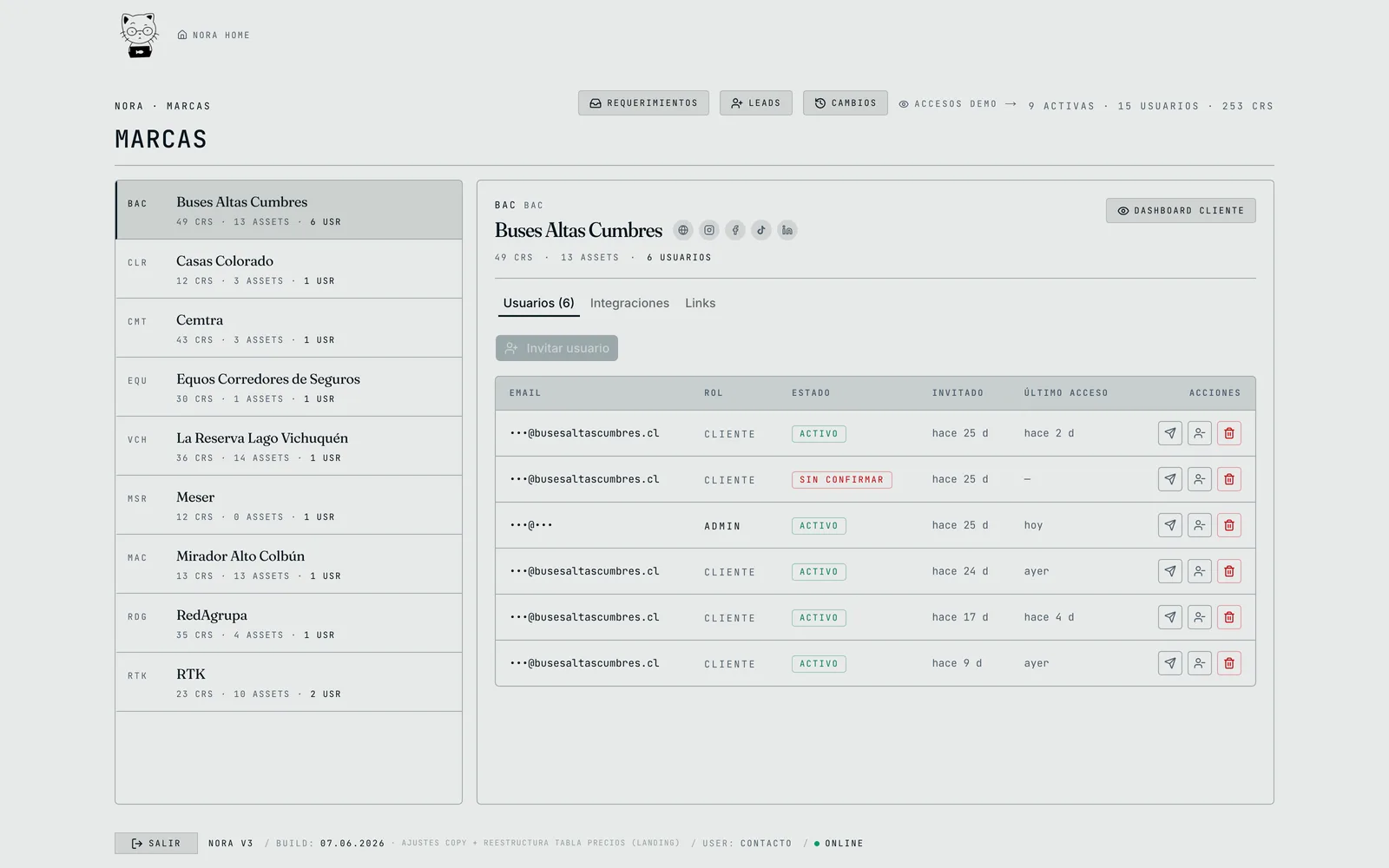Select Casas Colorado in the brand list
The height and width of the screenshot is (868, 1389).
click(x=289, y=269)
